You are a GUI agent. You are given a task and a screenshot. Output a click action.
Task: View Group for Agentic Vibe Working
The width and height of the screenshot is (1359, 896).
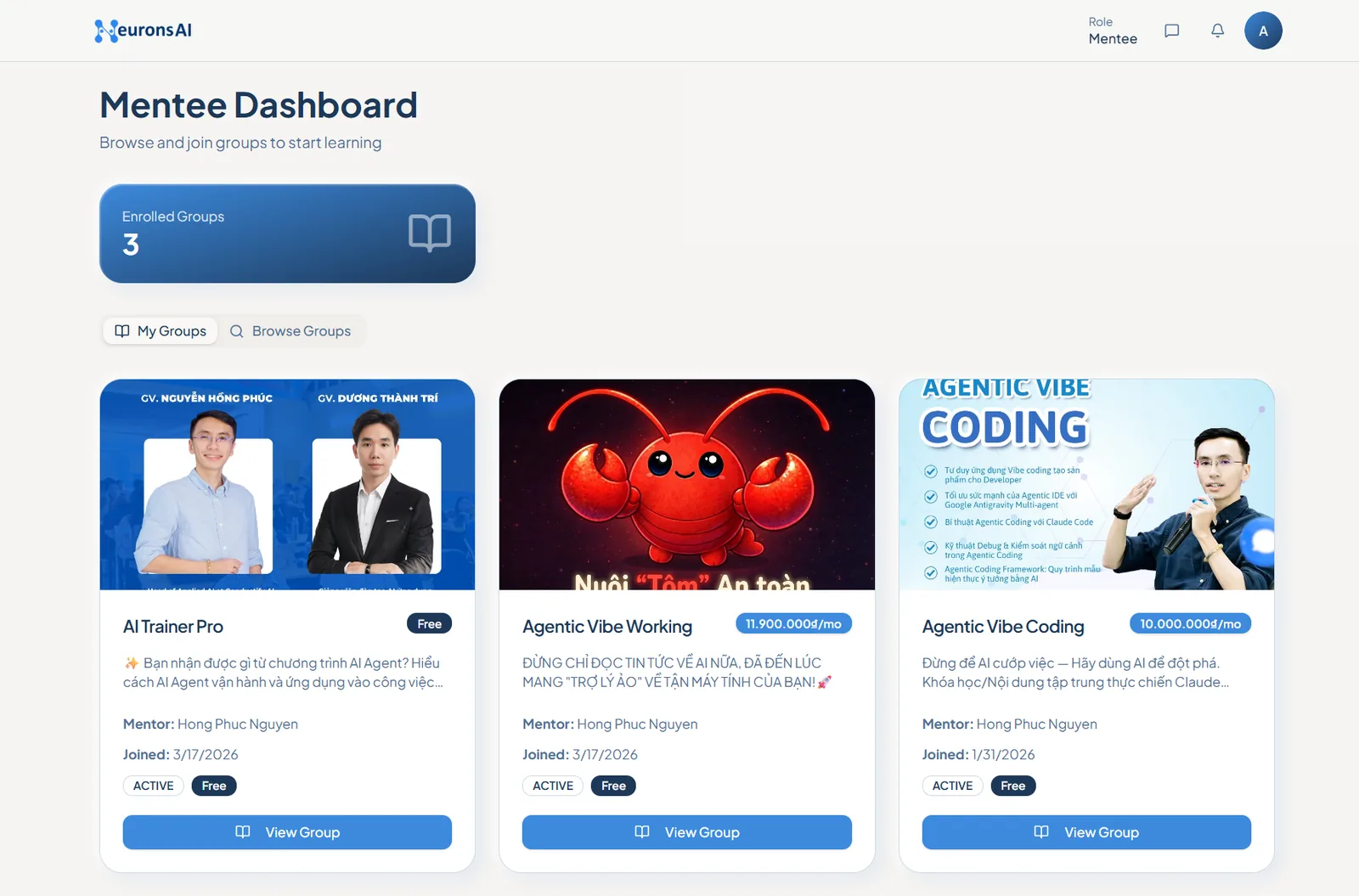click(x=687, y=832)
